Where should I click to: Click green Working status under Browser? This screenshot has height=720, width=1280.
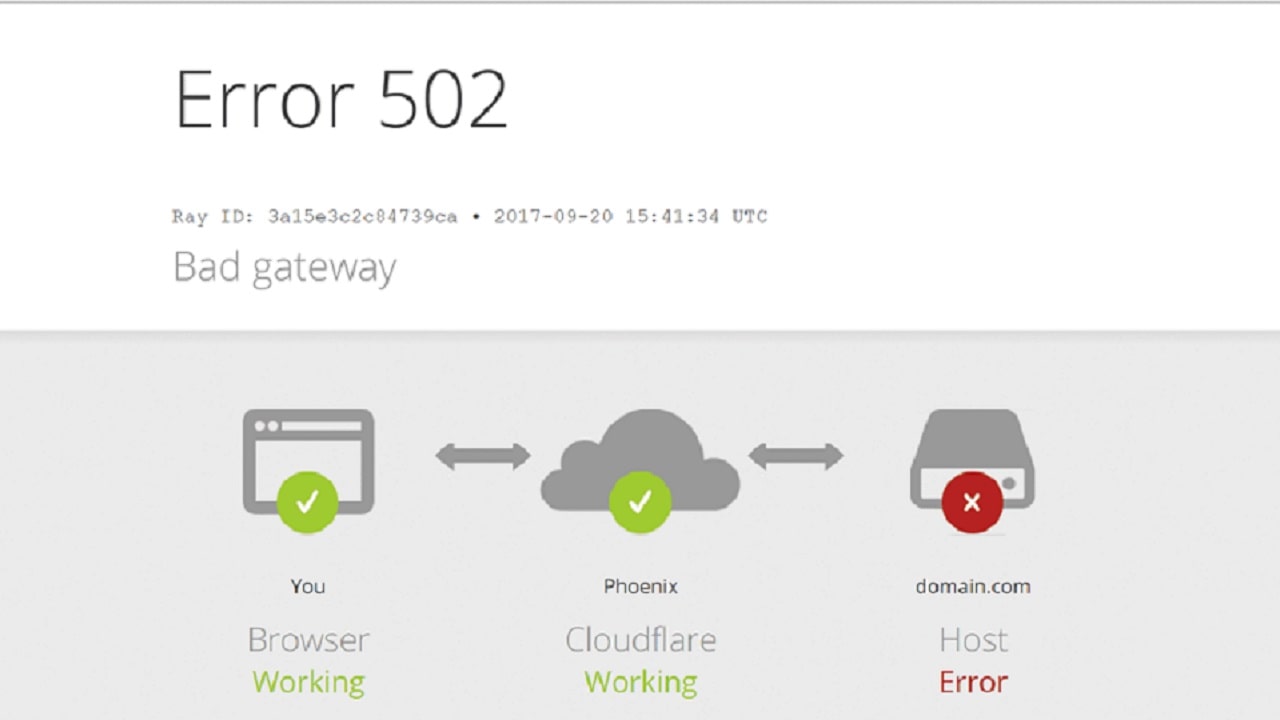point(309,683)
